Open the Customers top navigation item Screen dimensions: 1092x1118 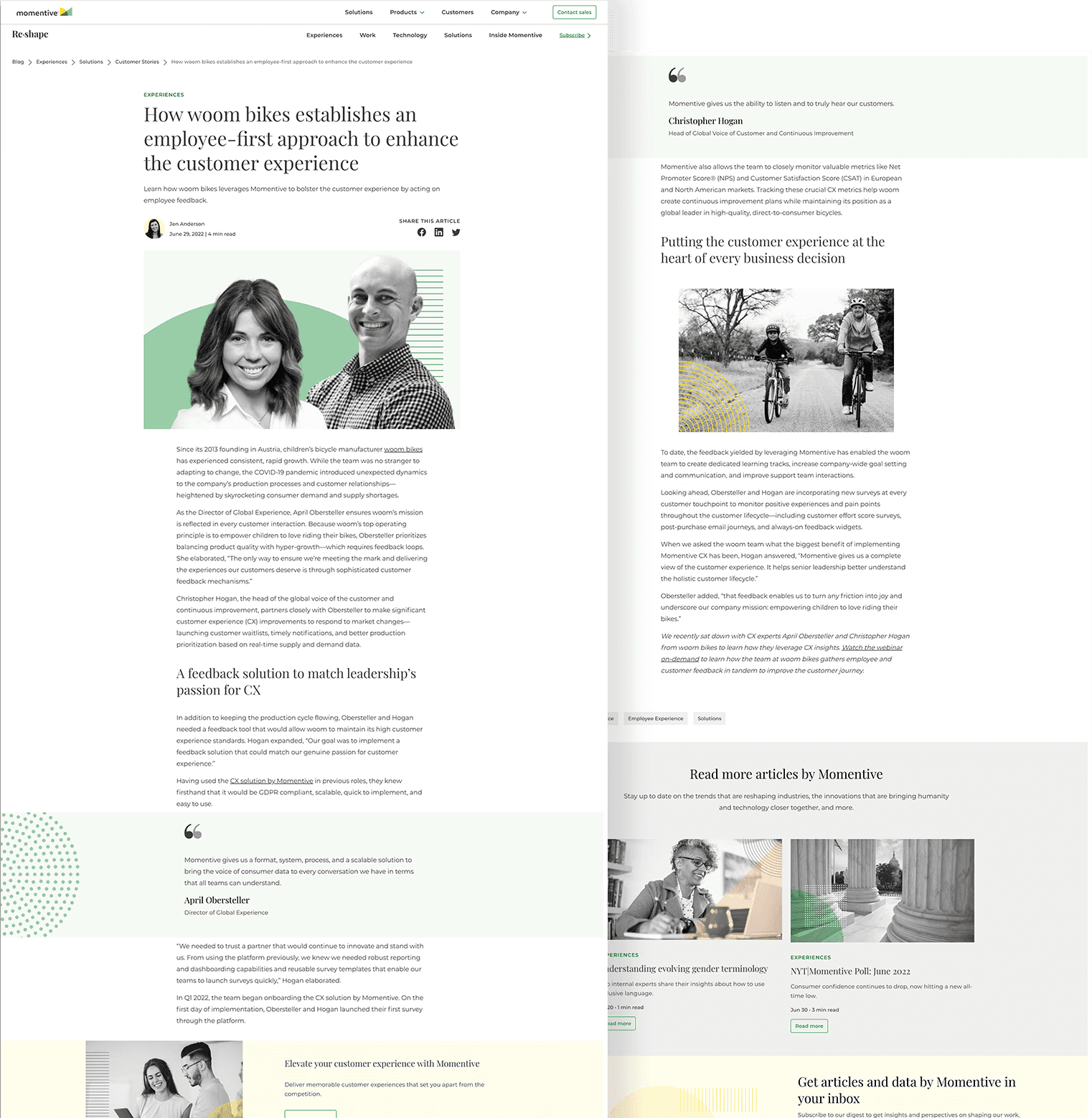[458, 12]
